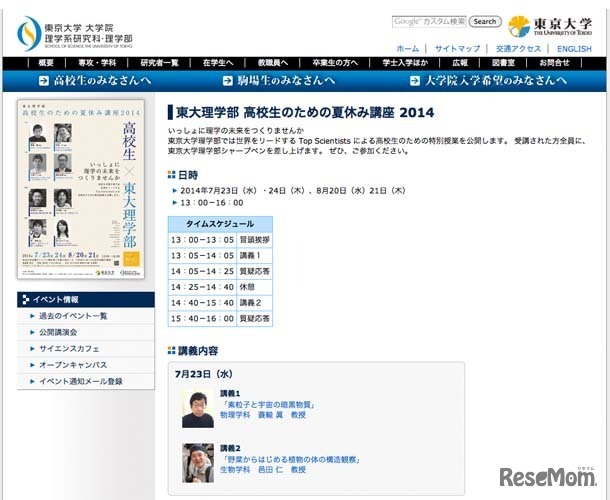Screen dimensions: 610x500
Task: Open the お問合せ menu item
Action: pyautogui.click(x=554, y=63)
